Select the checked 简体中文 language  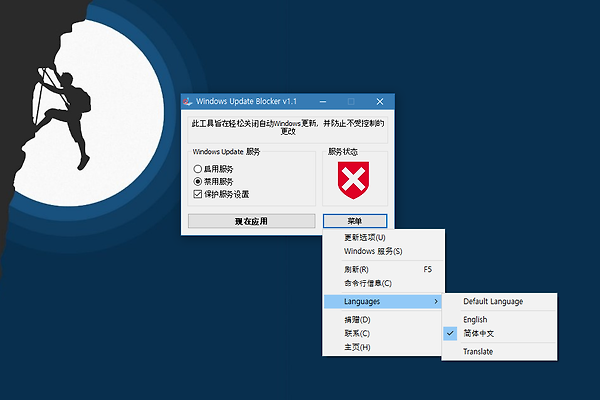[x=478, y=333]
